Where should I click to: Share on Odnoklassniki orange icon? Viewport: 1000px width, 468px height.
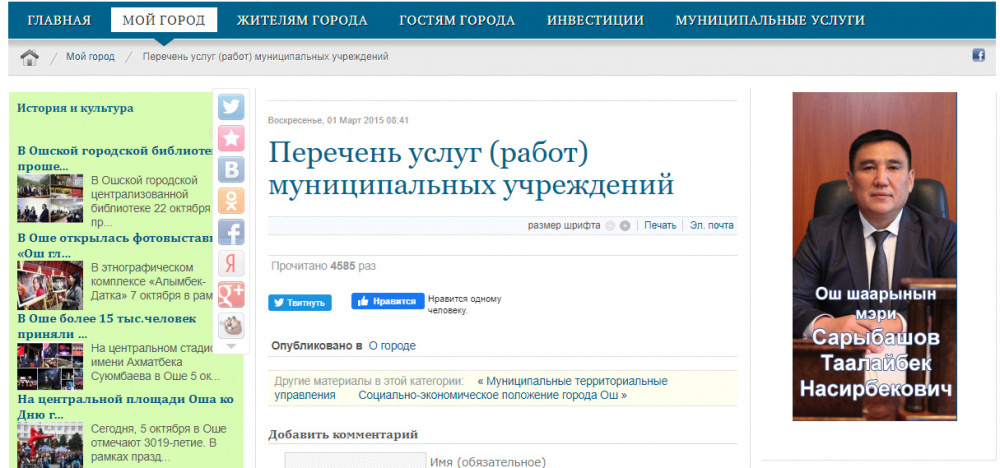coord(232,200)
